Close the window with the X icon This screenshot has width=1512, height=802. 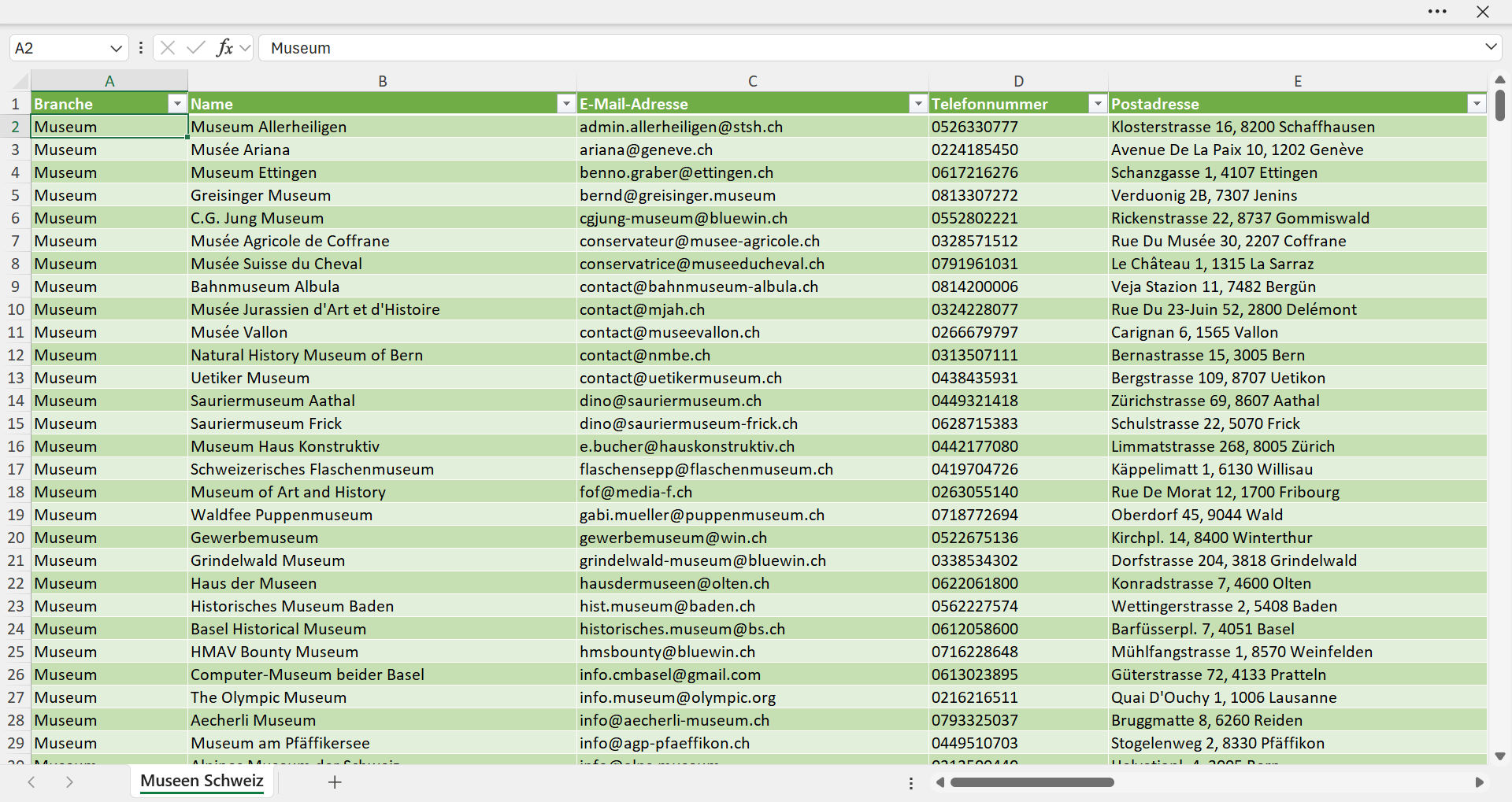(1483, 12)
